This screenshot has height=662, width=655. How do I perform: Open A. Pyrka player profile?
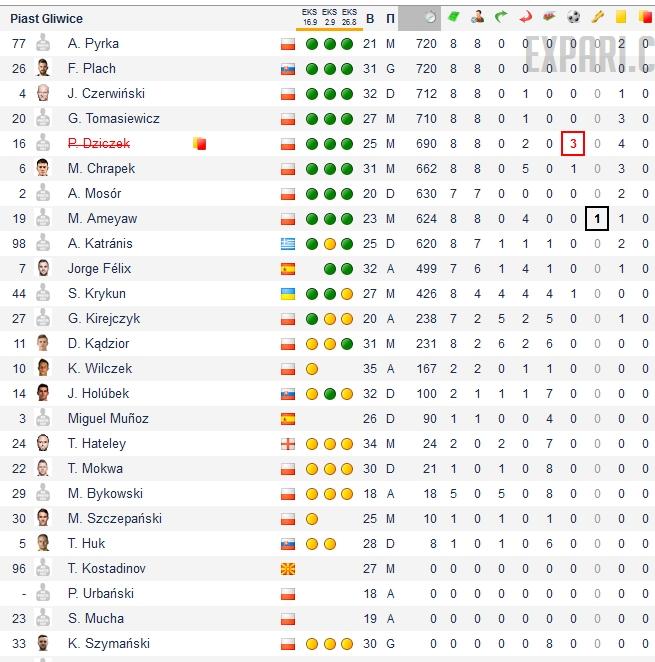point(93,43)
